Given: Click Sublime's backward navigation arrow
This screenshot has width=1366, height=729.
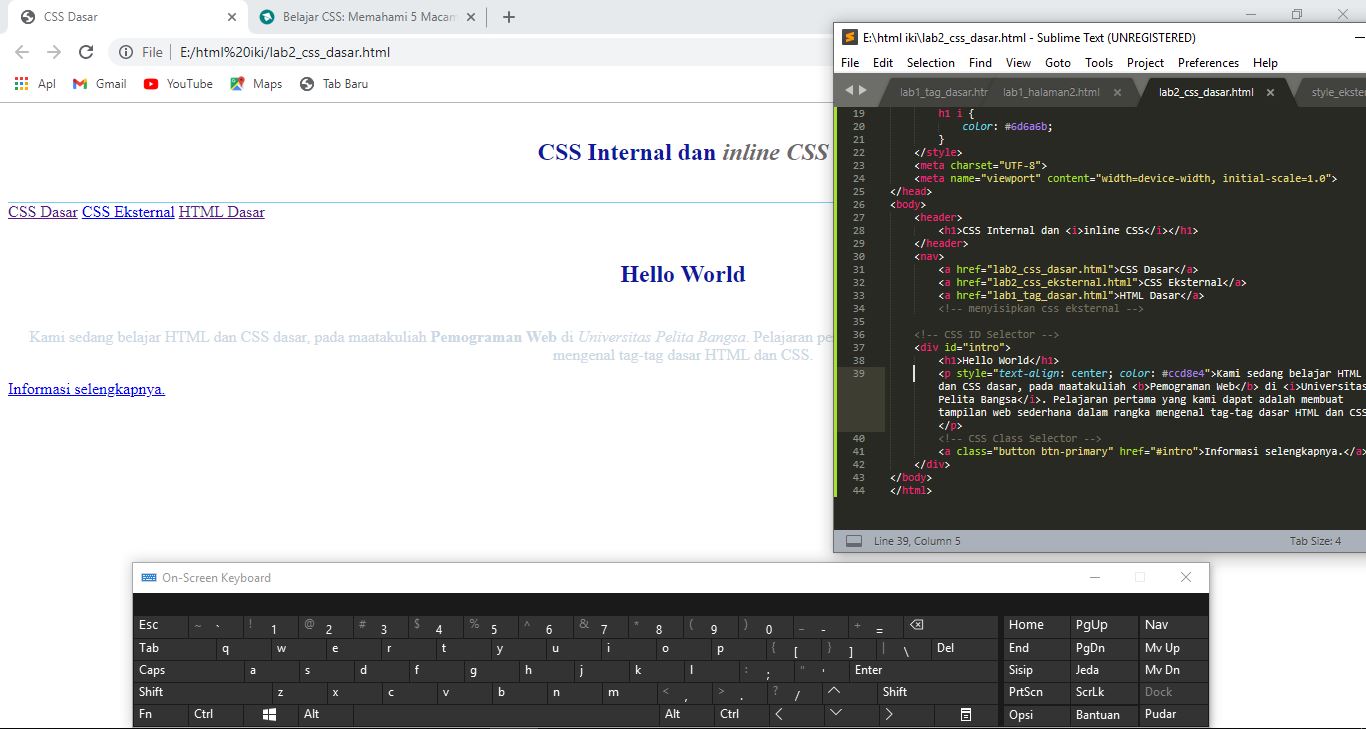Looking at the screenshot, I should (849, 89).
